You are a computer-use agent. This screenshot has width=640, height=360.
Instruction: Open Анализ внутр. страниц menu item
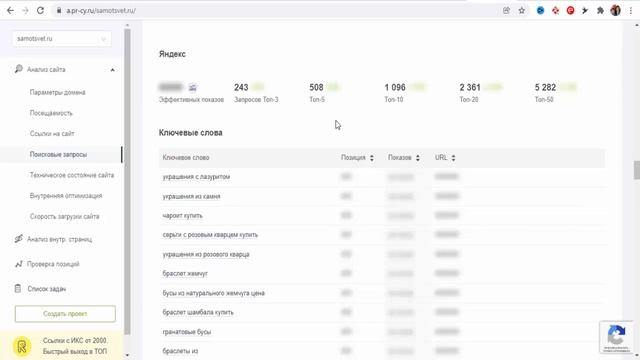point(60,239)
